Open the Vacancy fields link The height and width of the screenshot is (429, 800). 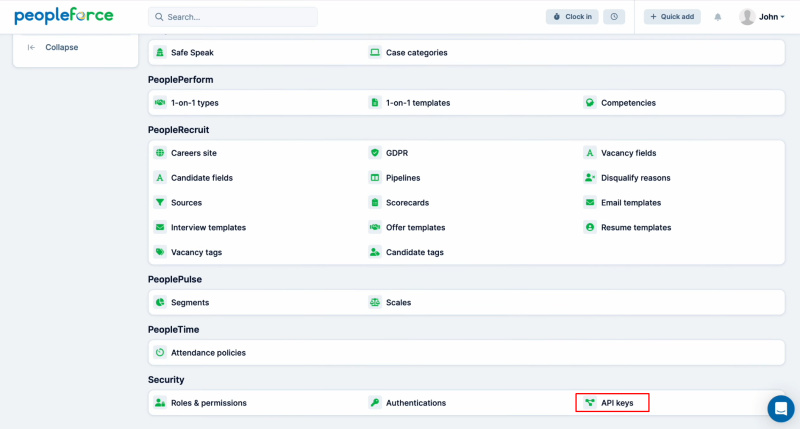(x=629, y=153)
